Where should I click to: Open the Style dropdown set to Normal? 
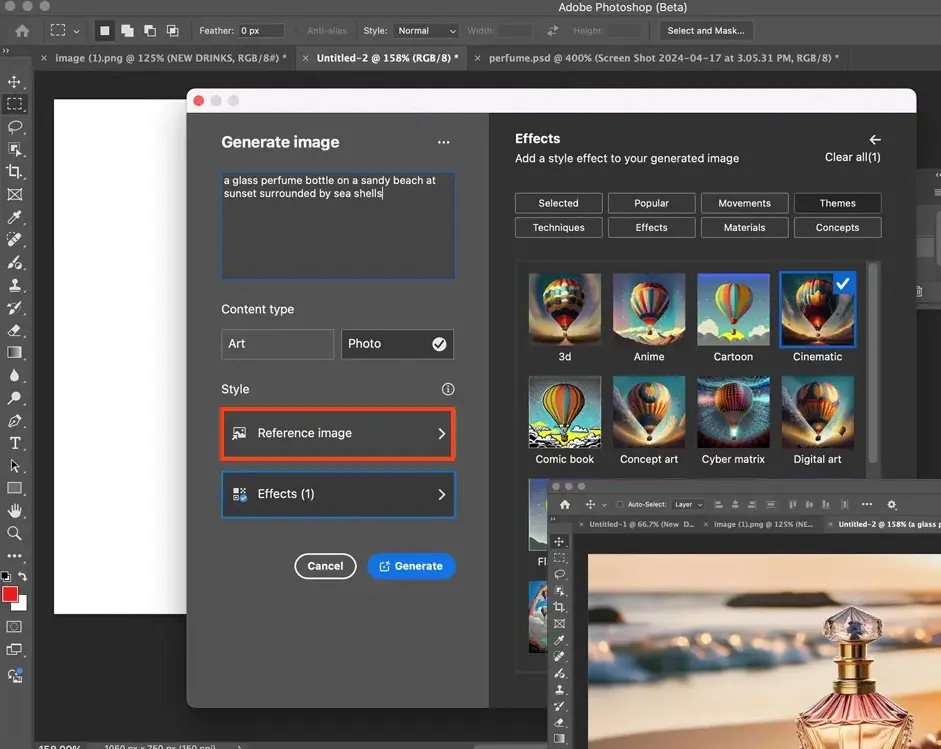pos(425,31)
